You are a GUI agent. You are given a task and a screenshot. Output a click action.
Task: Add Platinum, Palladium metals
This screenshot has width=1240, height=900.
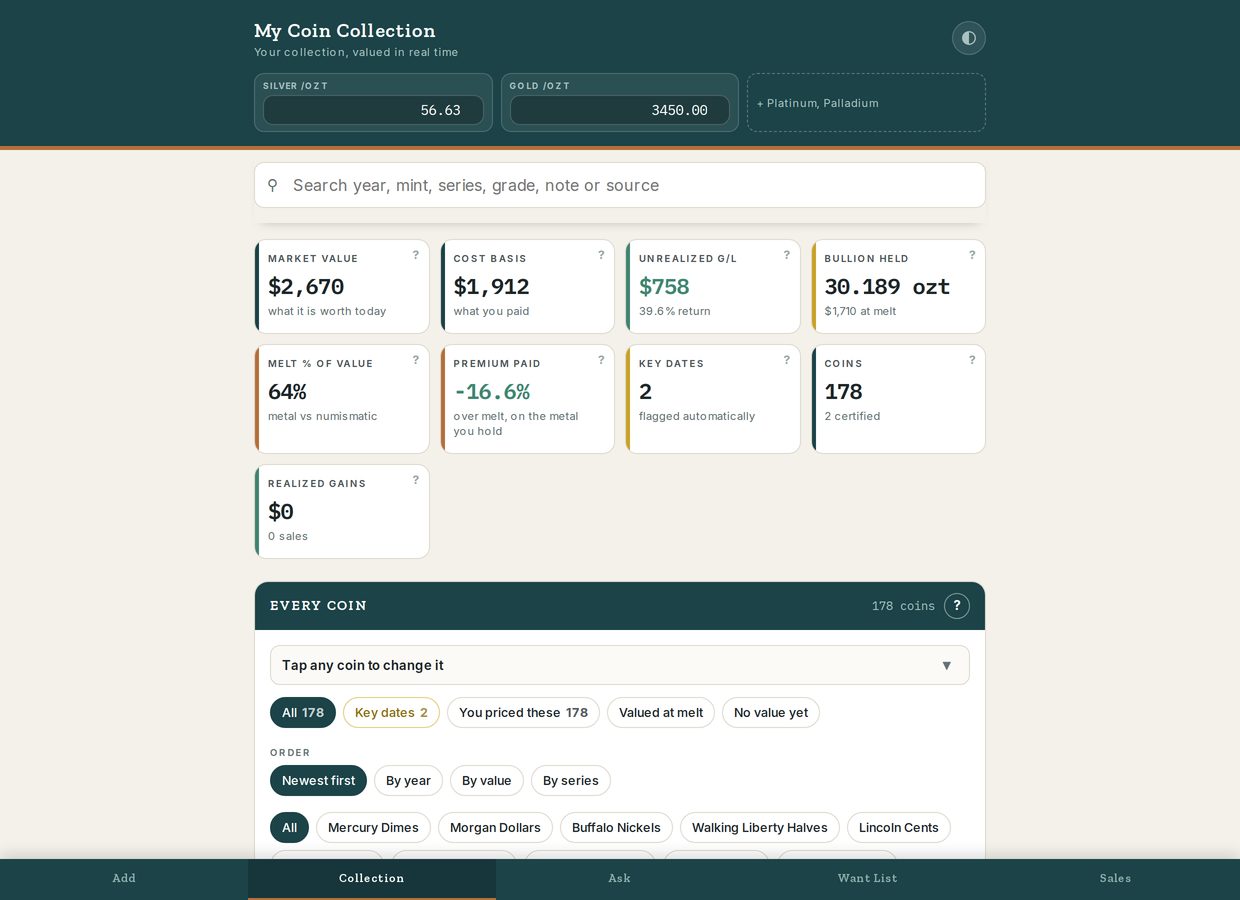[866, 102]
